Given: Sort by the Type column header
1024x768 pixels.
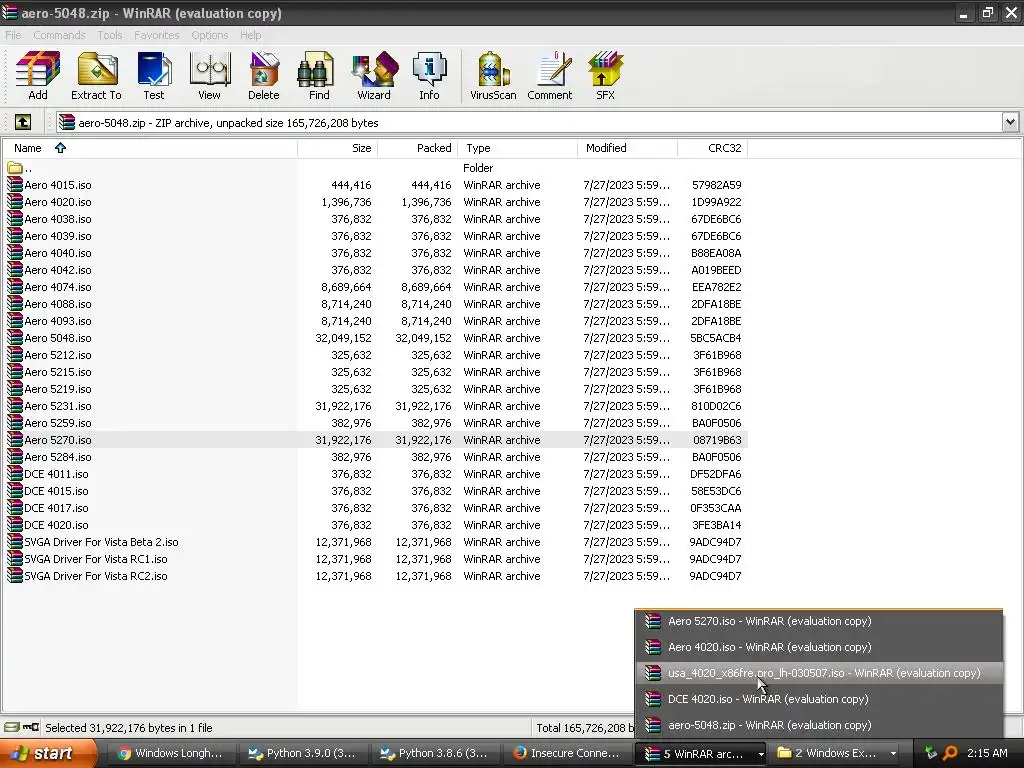Looking at the screenshot, I should (518, 148).
